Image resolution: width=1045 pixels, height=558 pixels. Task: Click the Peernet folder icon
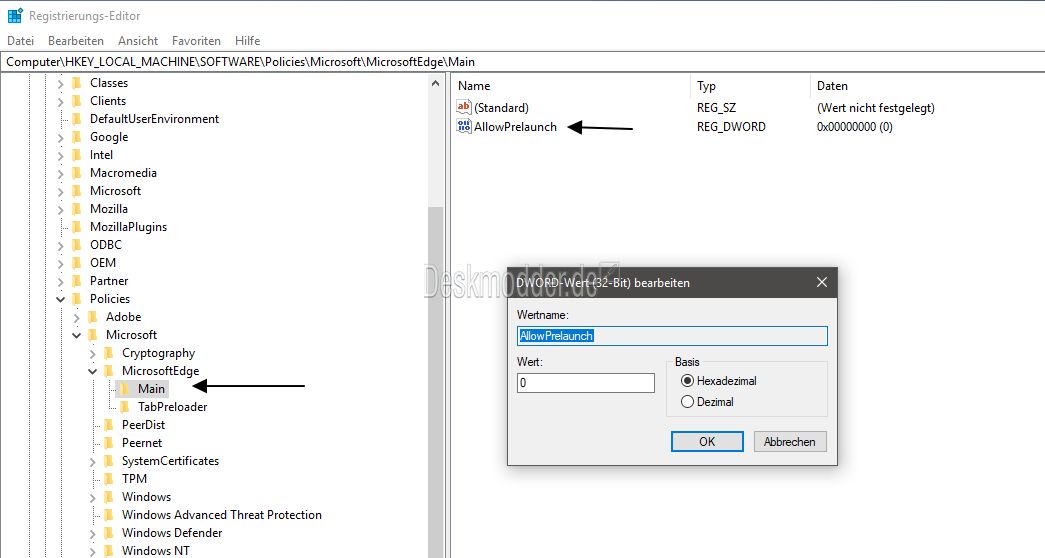click(x=109, y=443)
